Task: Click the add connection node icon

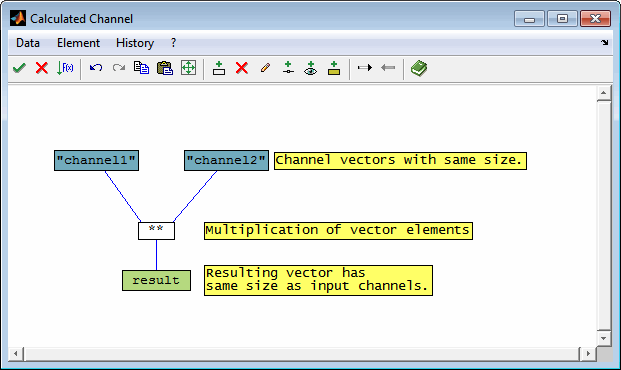Action: tap(288, 68)
